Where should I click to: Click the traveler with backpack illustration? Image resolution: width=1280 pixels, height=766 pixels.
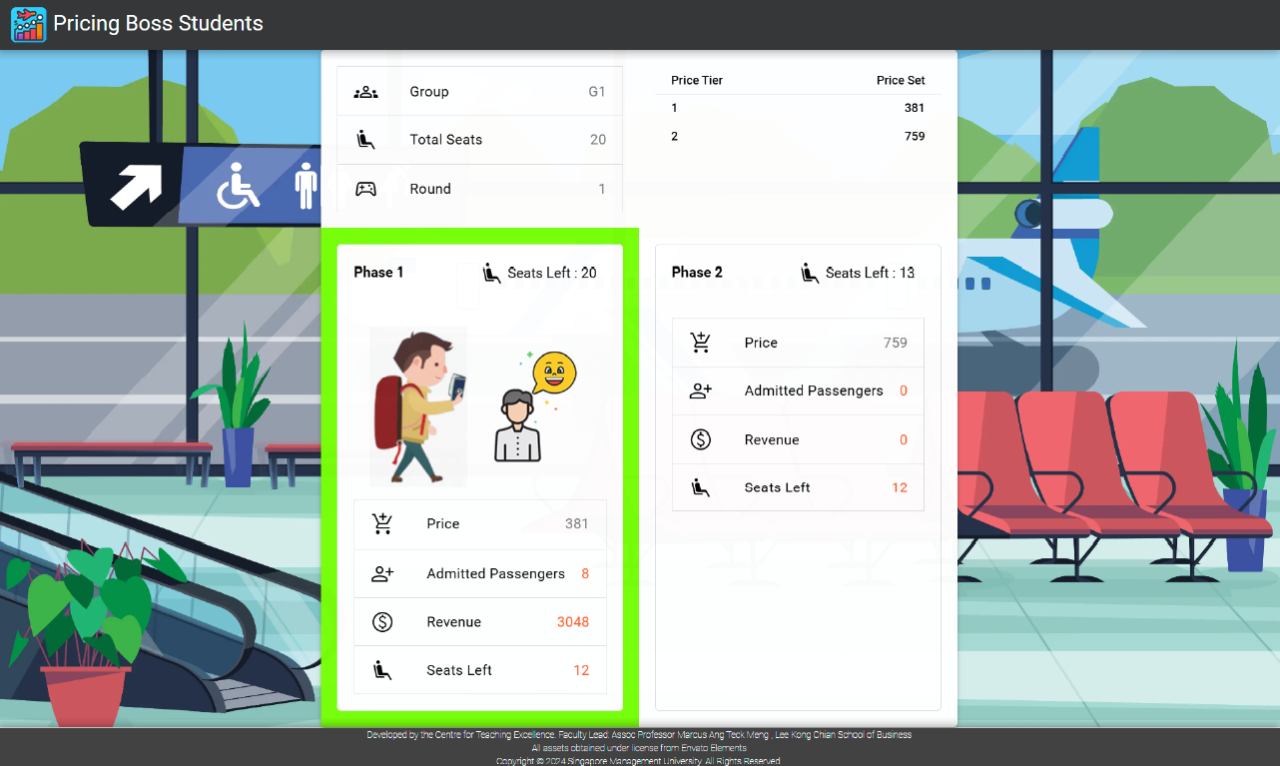click(418, 406)
